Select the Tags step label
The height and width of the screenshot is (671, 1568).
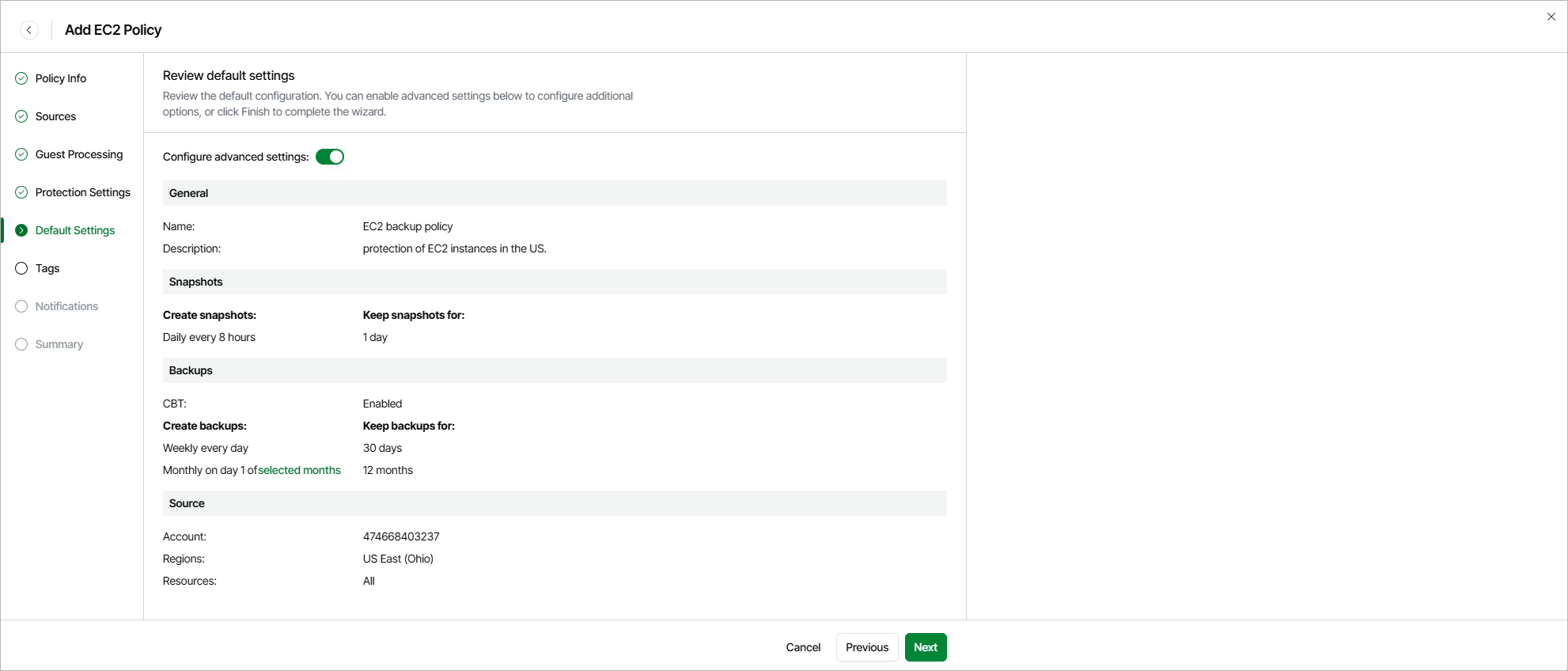click(x=47, y=268)
